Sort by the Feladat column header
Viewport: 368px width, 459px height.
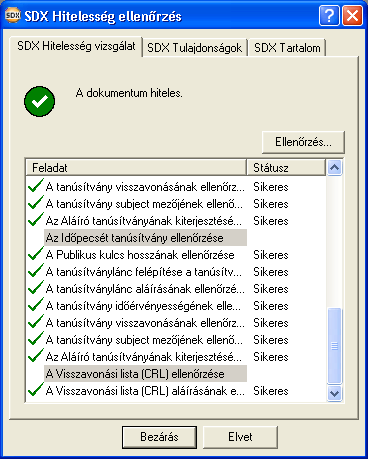pos(136,167)
